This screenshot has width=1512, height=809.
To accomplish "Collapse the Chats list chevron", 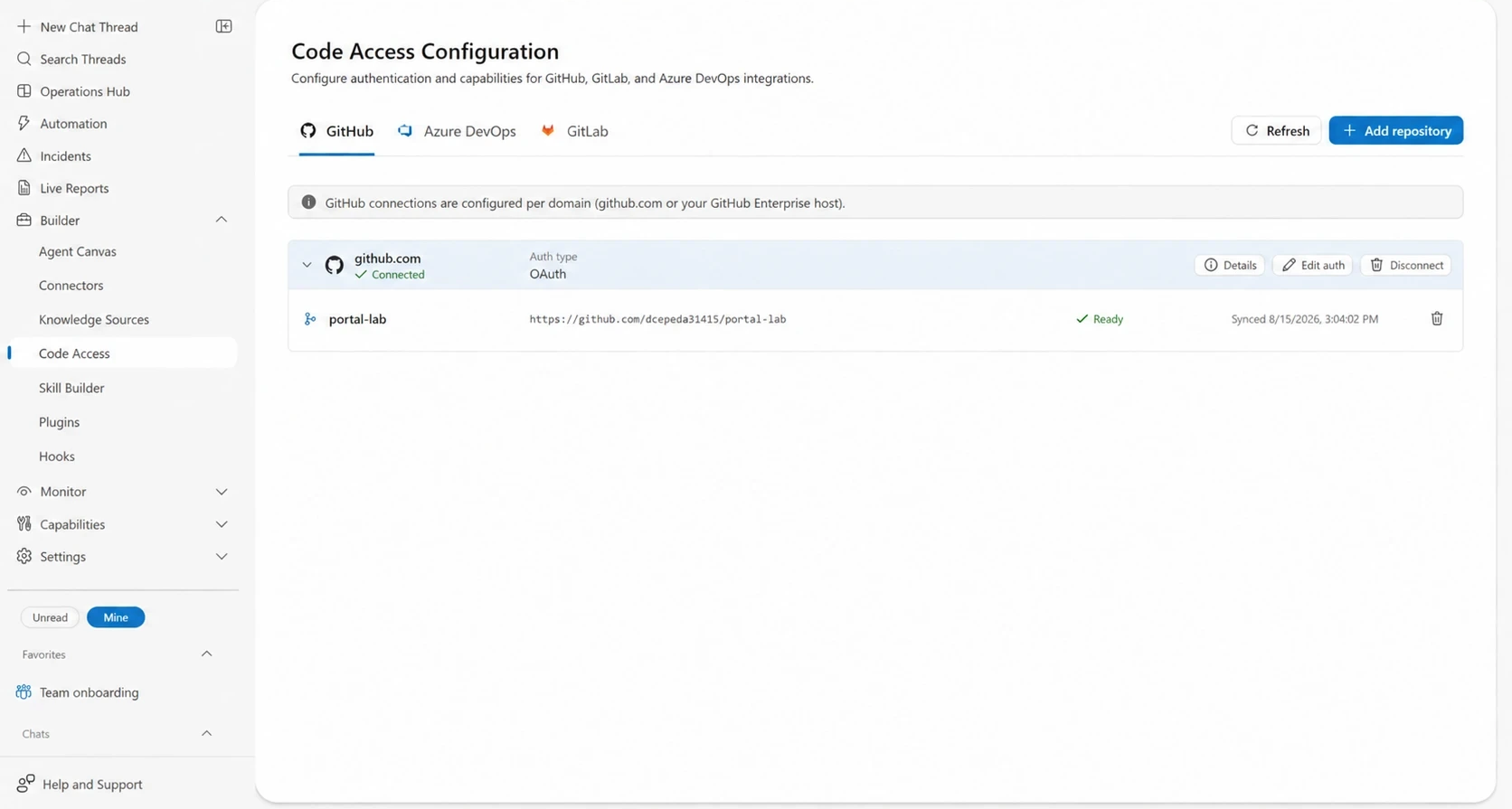I will coord(206,733).
